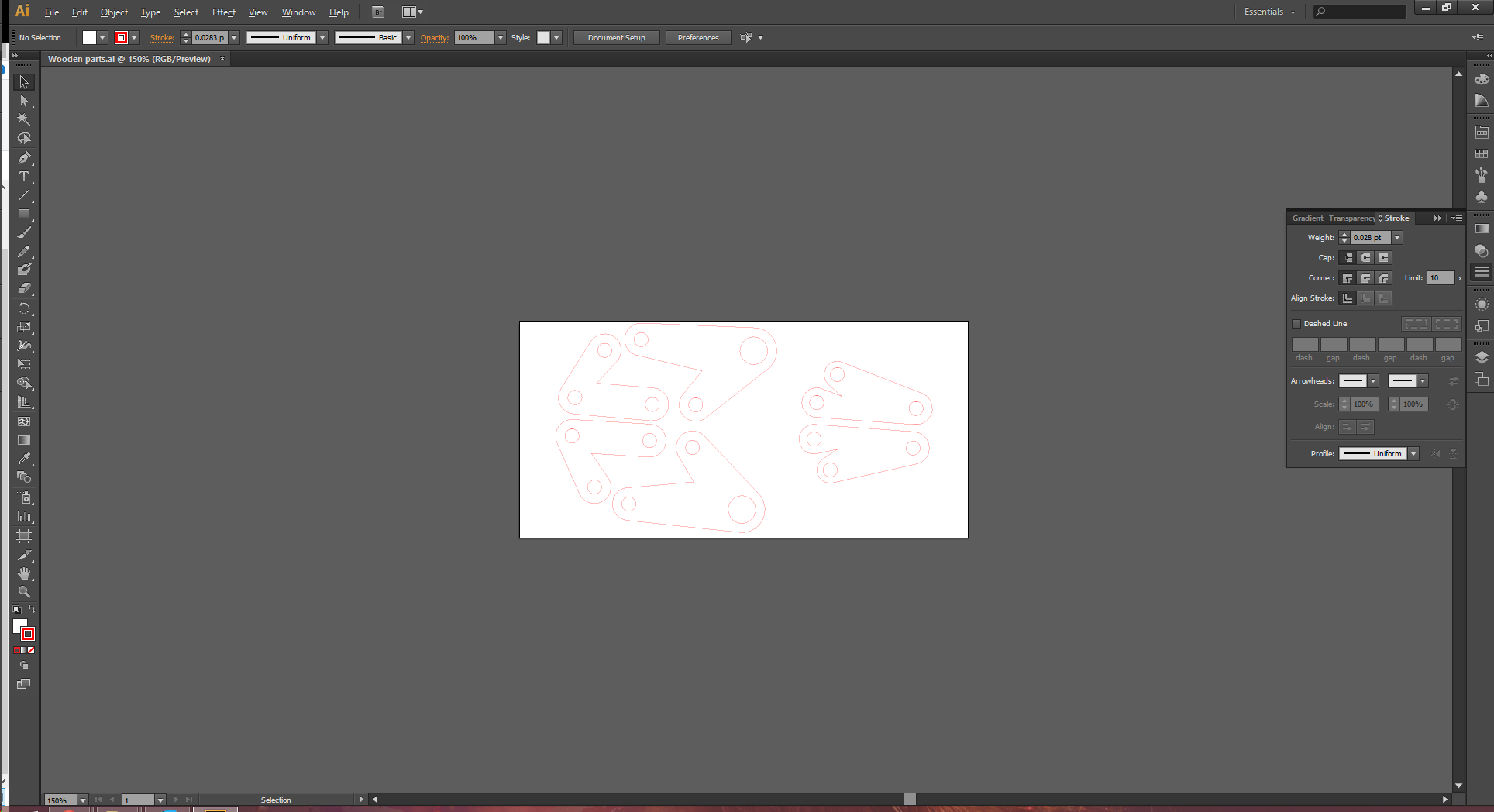Open the zoom level dropdown at bottom
Image resolution: width=1494 pixels, height=812 pixels.
(x=83, y=800)
